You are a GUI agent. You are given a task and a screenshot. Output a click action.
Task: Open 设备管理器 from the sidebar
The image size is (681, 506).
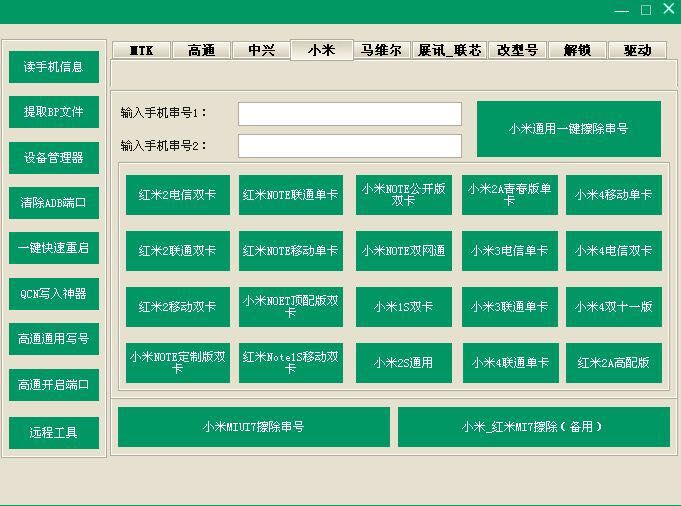click(x=54, y=158)
